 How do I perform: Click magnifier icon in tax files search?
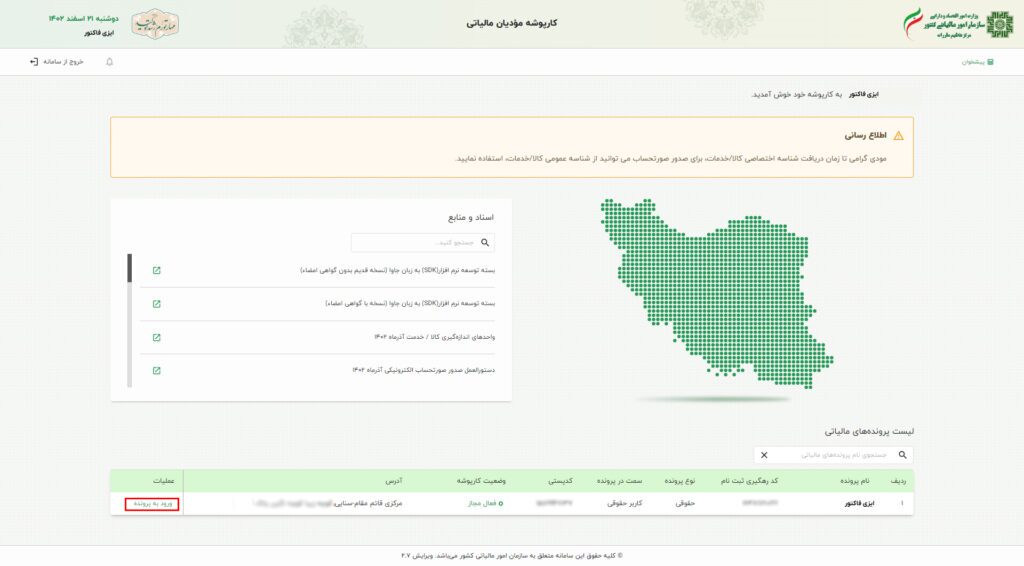click(x=903, y=455)
